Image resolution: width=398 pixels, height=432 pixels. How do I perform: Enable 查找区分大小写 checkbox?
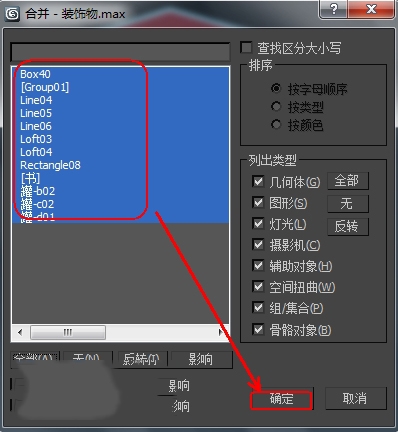[246, 47]
